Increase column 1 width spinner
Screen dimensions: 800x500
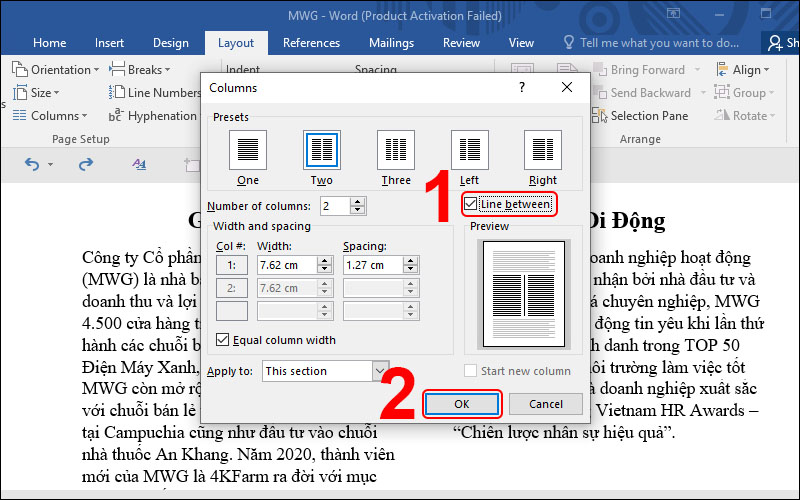[x=324, y=261]
